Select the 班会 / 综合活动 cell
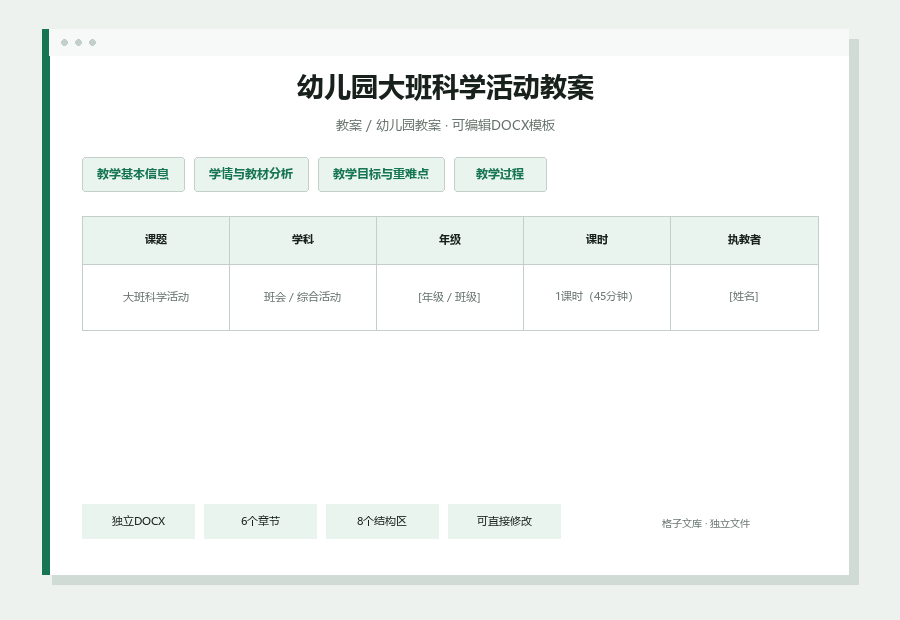 (x=303, y=297)
